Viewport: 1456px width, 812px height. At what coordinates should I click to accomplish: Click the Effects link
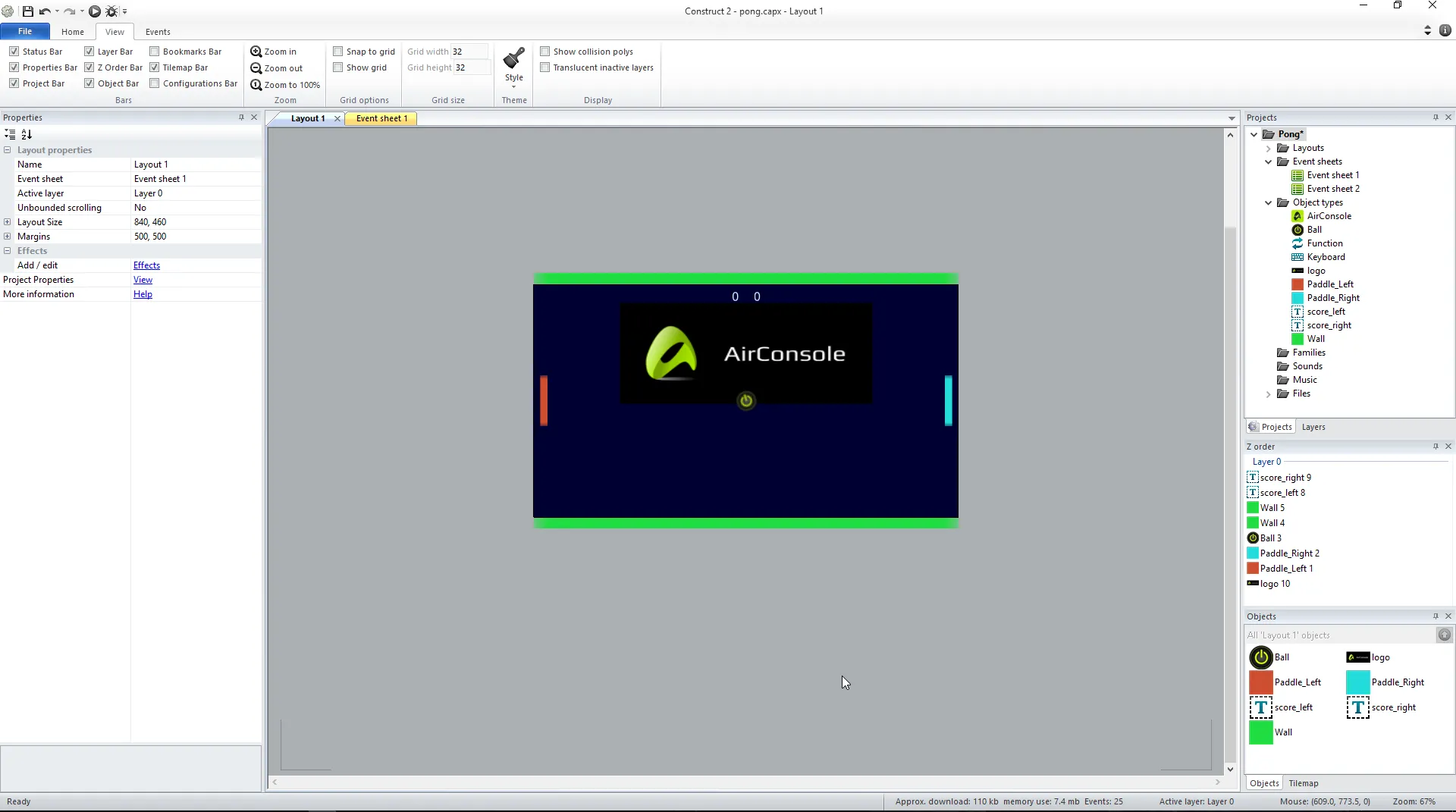pyautogui.click(x=146, y=265)
